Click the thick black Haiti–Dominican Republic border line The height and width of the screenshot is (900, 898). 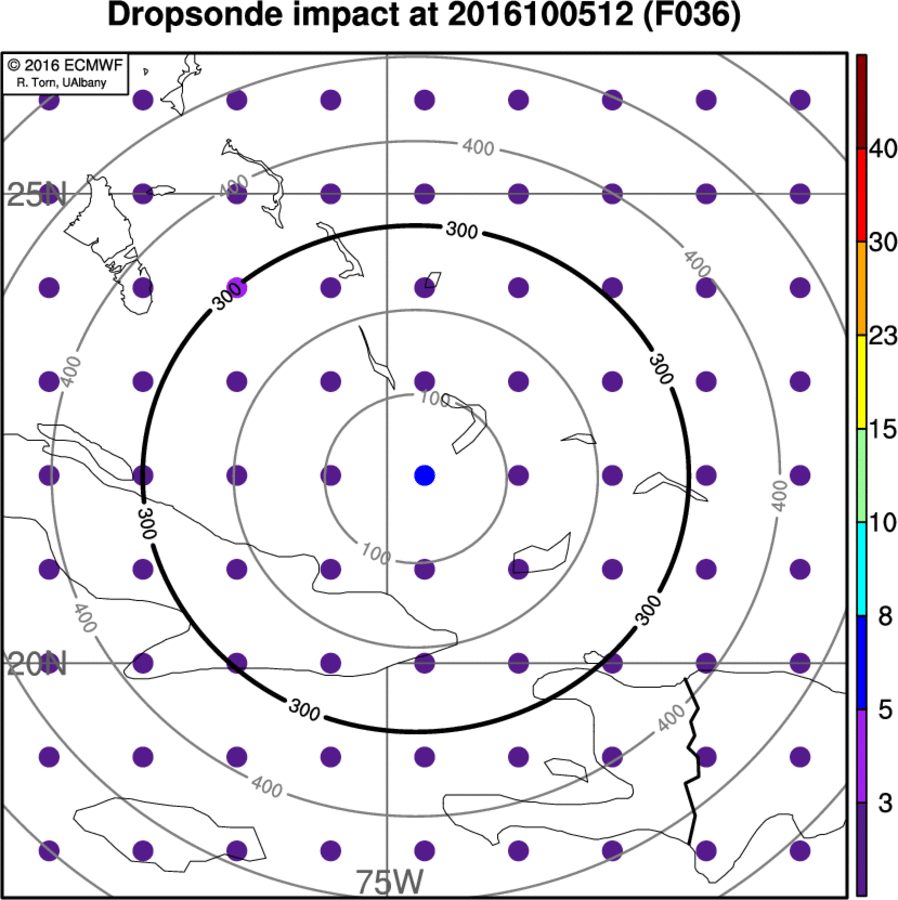pos(693,762)
